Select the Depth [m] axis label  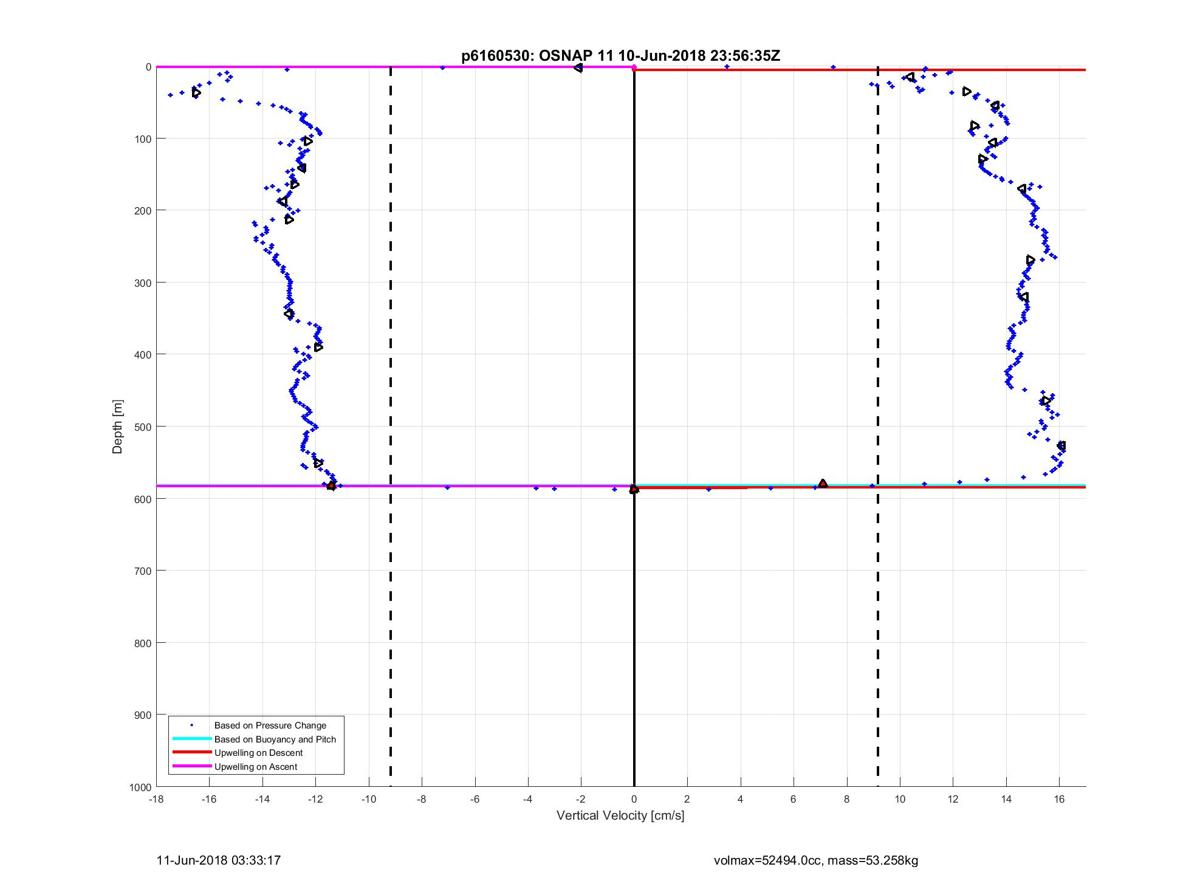pyautogui.click(x=118, y=427)
